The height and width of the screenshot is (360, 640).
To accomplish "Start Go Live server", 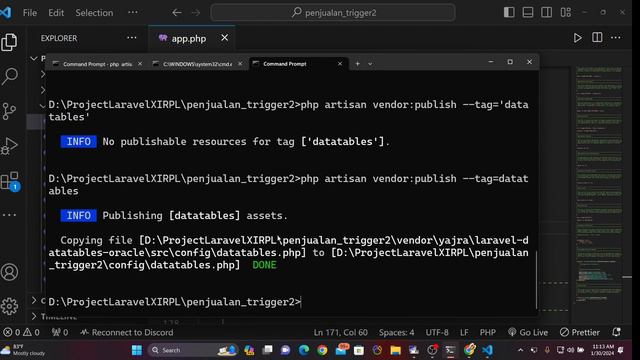I will pyautogui.click(x=528, y=332).
